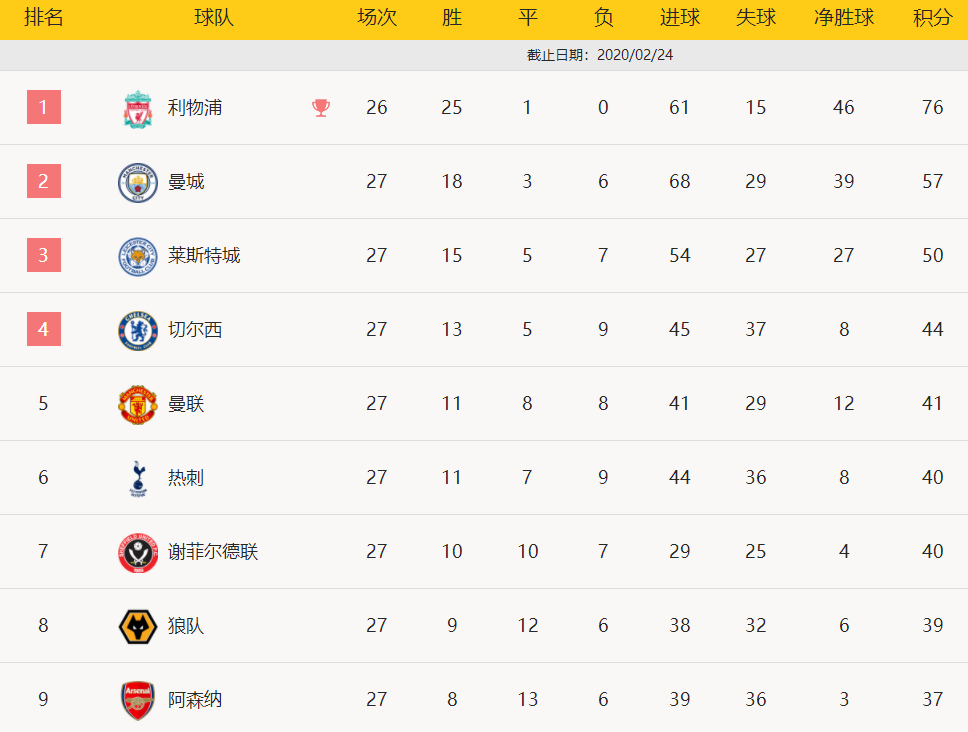Open the Leicester City badge icon
The height and width of the screenshot is (732, 968).
(138, 256)
